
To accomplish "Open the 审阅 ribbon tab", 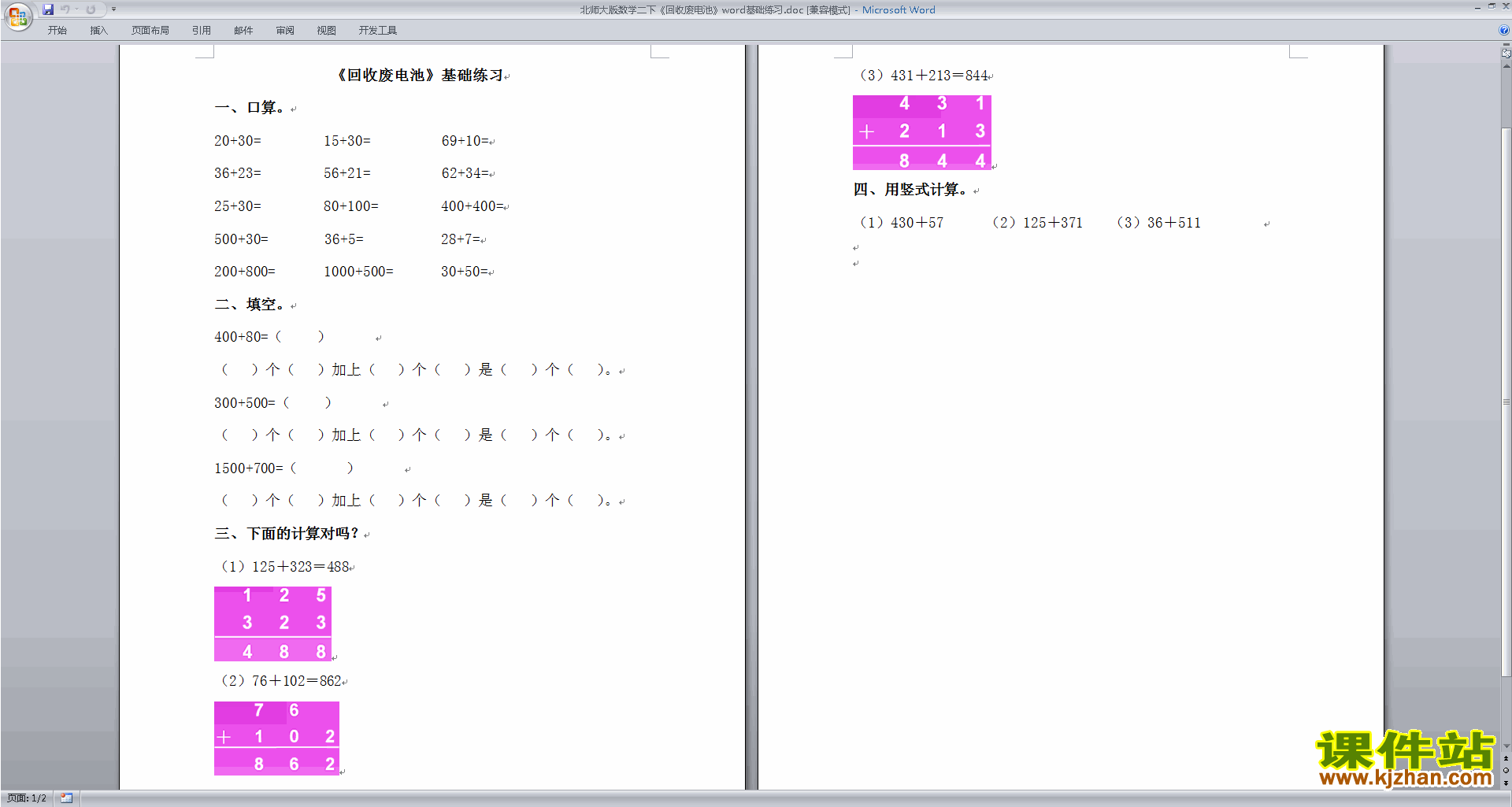I will point(285,30).
